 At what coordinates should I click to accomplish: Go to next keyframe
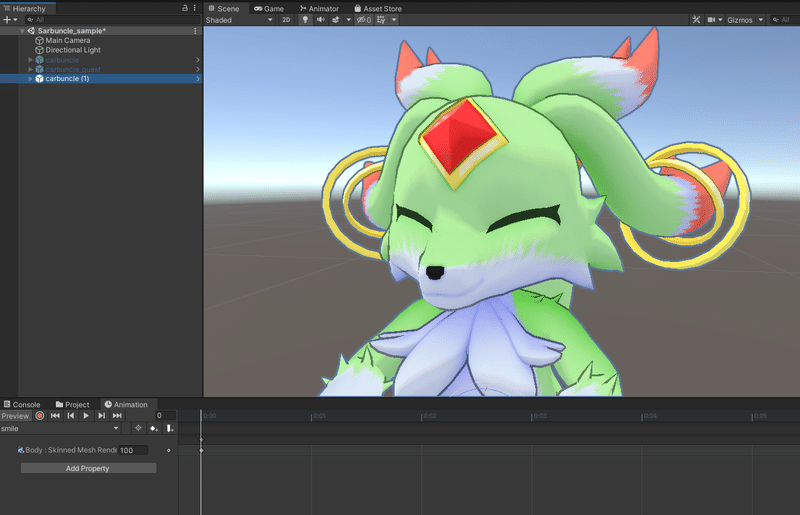point(102,416)
